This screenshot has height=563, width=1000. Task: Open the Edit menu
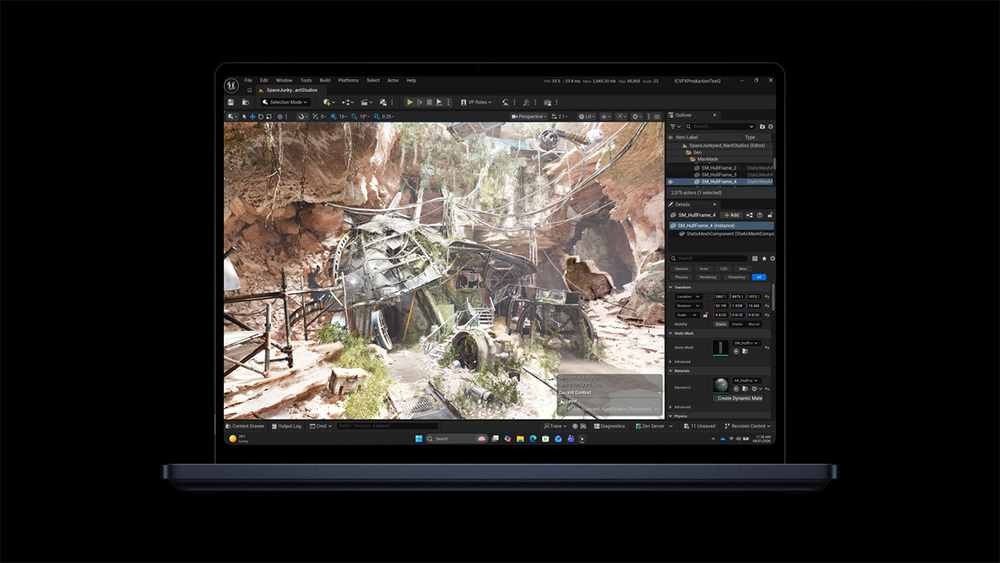(264, 80)
